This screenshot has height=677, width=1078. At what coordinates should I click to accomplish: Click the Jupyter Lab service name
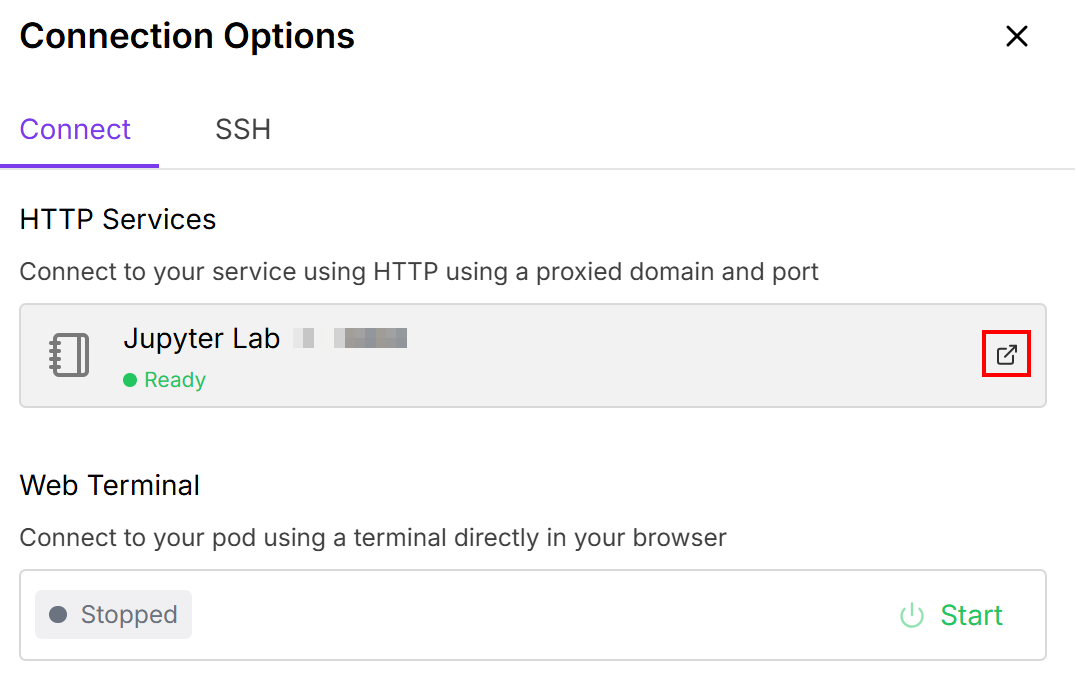201,338
